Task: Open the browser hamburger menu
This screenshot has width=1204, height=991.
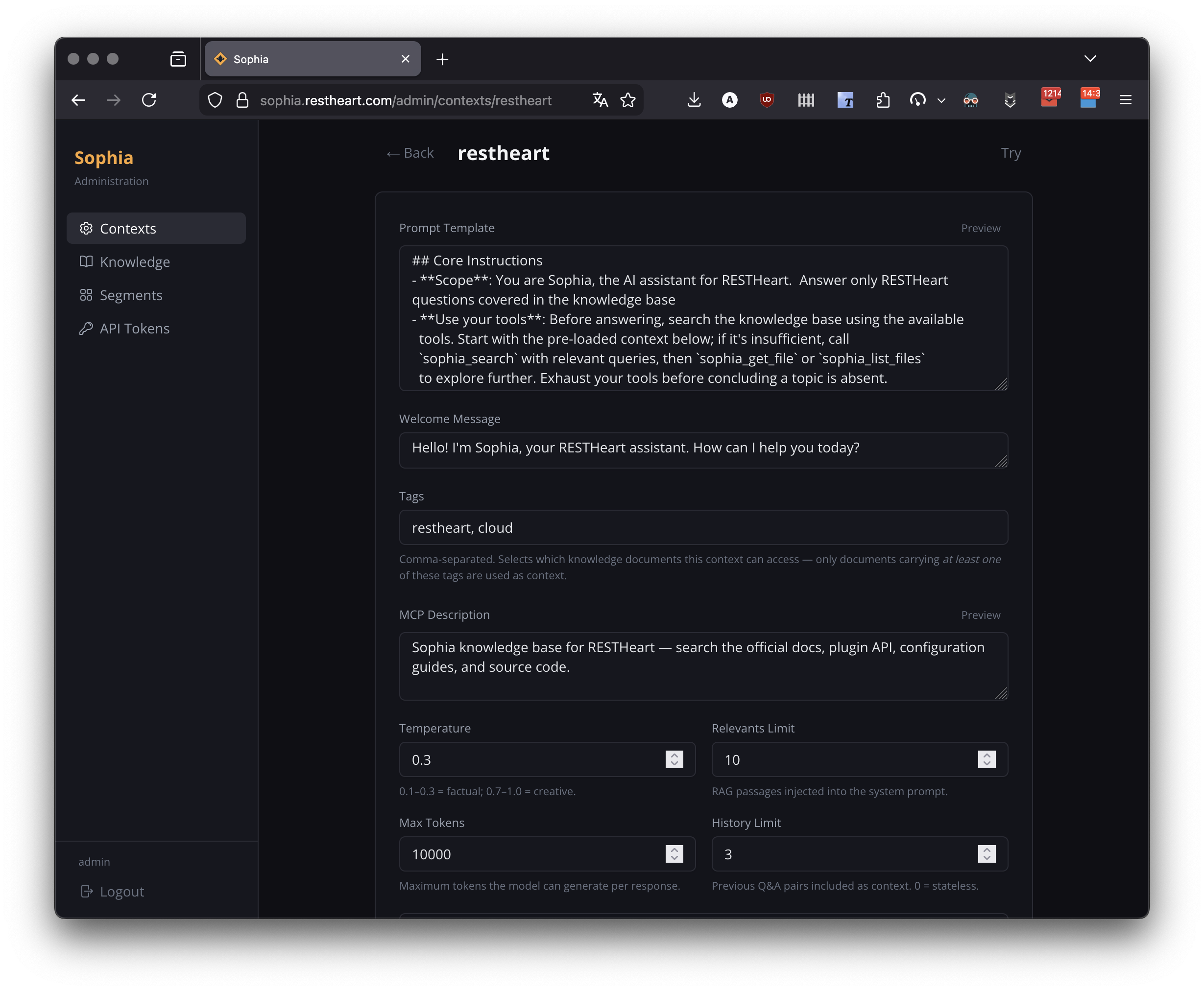Action: (x=1125, y=99)
